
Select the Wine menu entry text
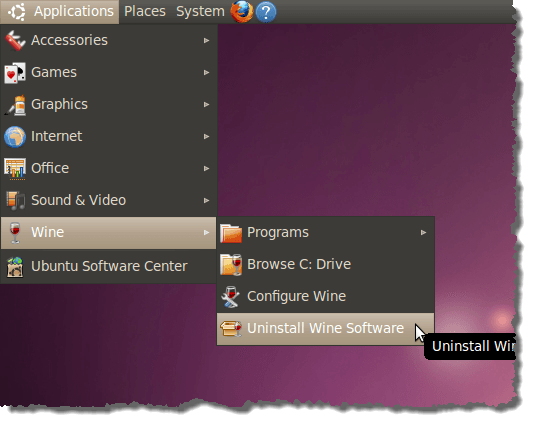pos(48,233)
